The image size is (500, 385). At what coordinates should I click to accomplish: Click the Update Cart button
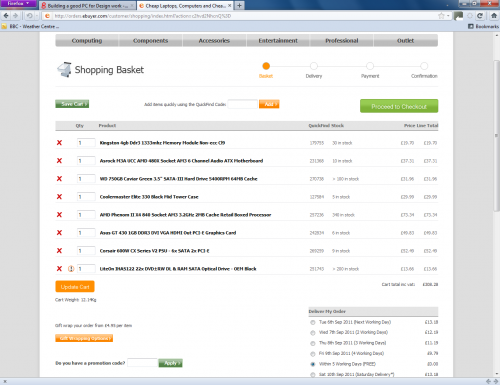pyautogui.click(x=75, y=287)
